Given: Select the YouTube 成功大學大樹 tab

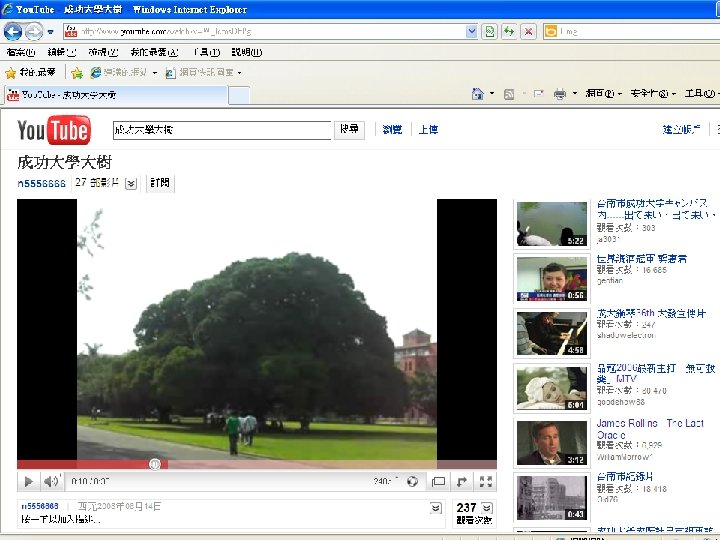Looking at the screenshot, I should pos(115,95).
